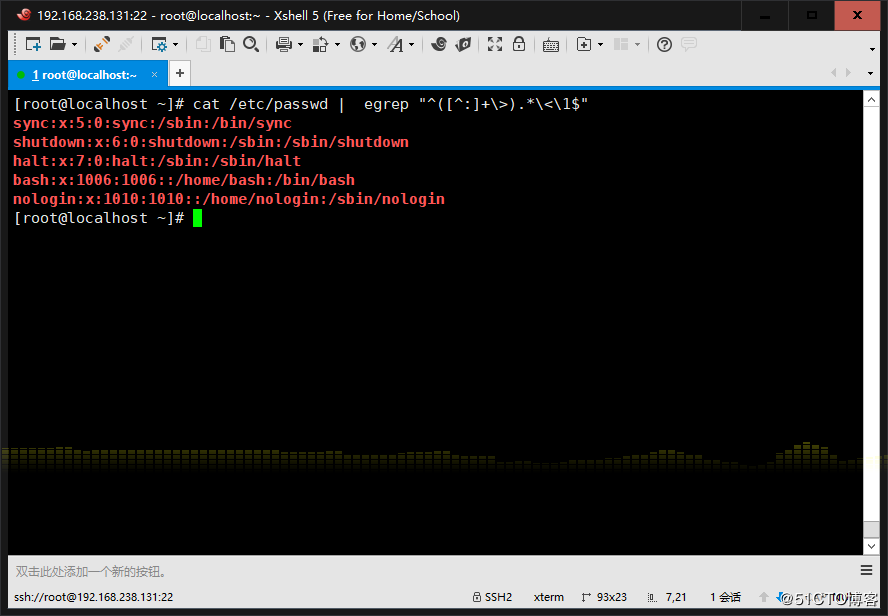Expand the font 'A' dropdown arrow
Image resolution: width=888 pixels, height=616 pixels.
click(x=411, y=45)
